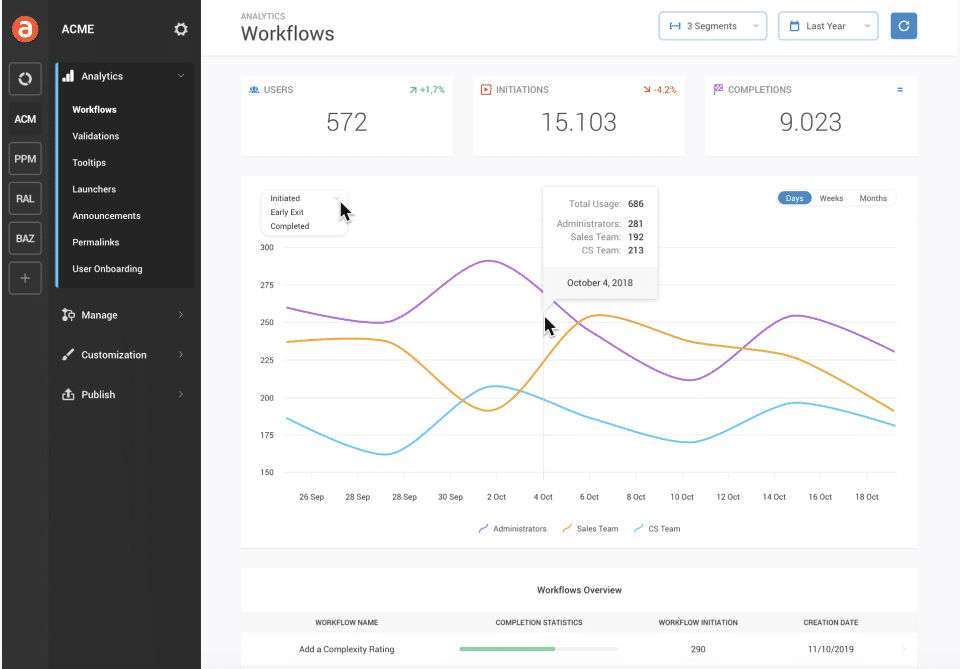Add a new workspace with plus icon
This screenshot has height=669, width=960.
[x=25, y=278]
